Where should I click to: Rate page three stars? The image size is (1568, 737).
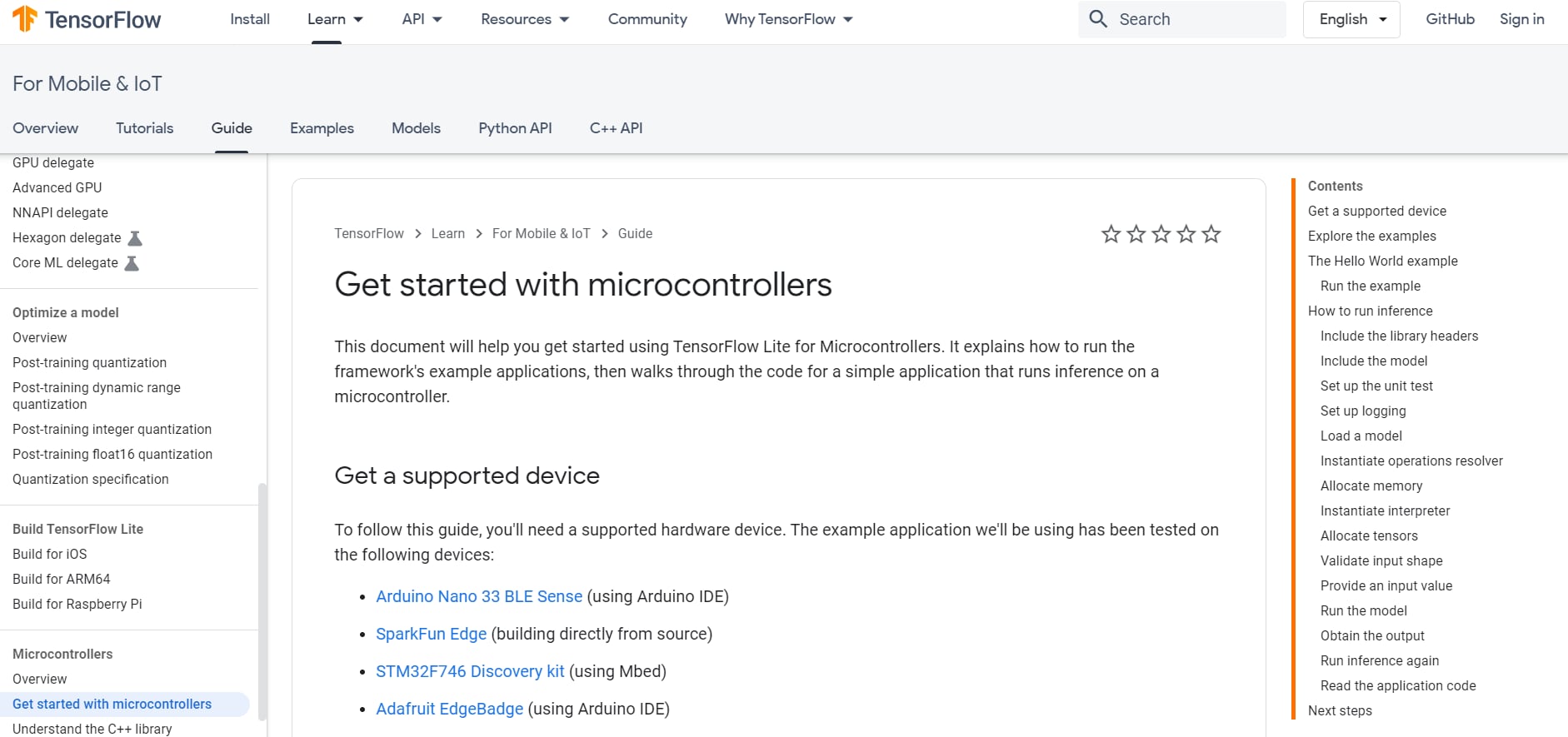click(x=1161, y=234)
